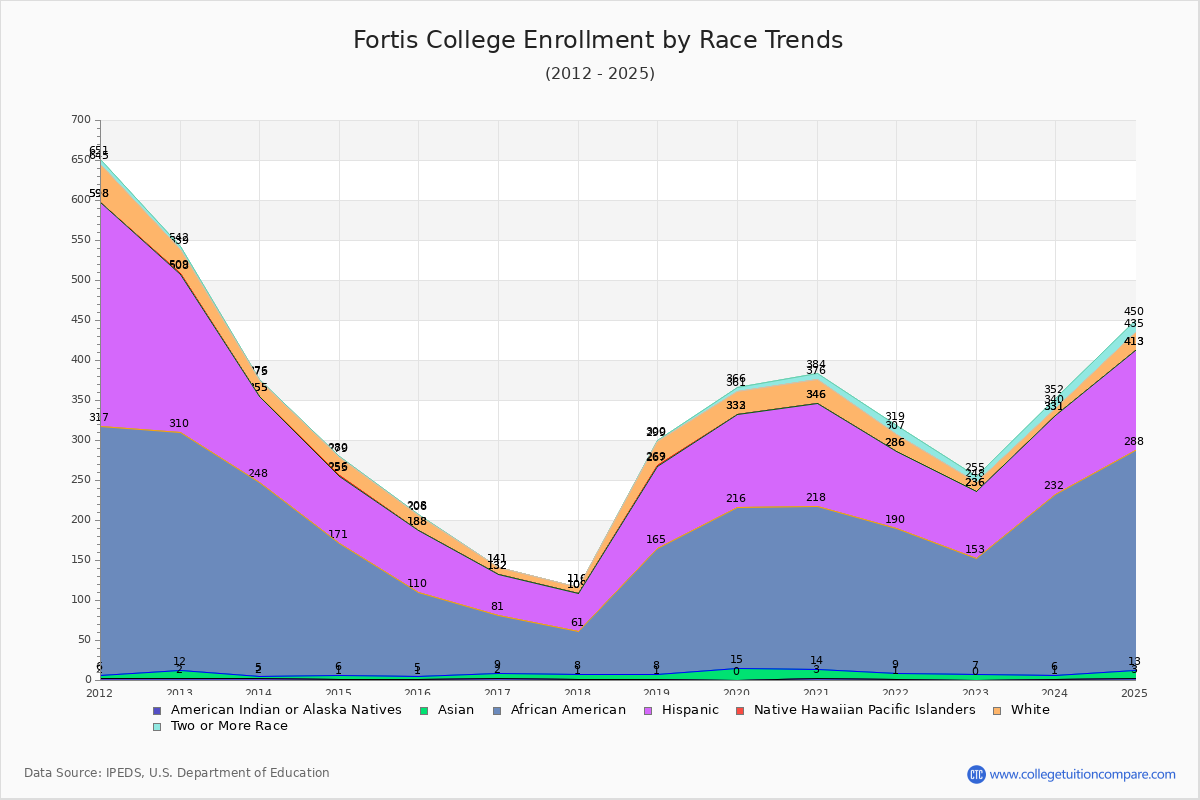Click the 2019 x-axis label

click(657, 693)
